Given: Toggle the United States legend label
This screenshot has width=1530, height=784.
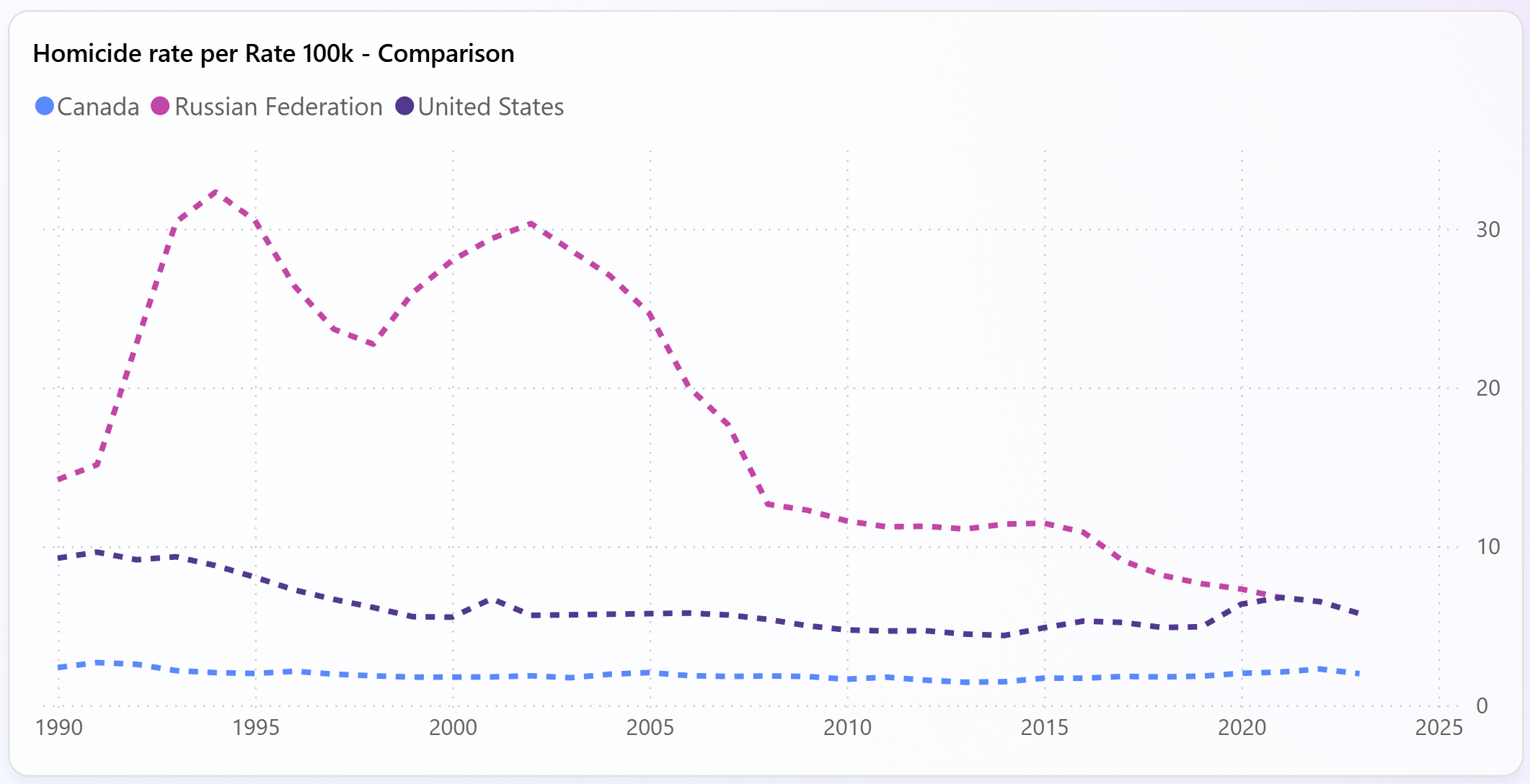Looking at the screenshot, I should coord(490,107).
